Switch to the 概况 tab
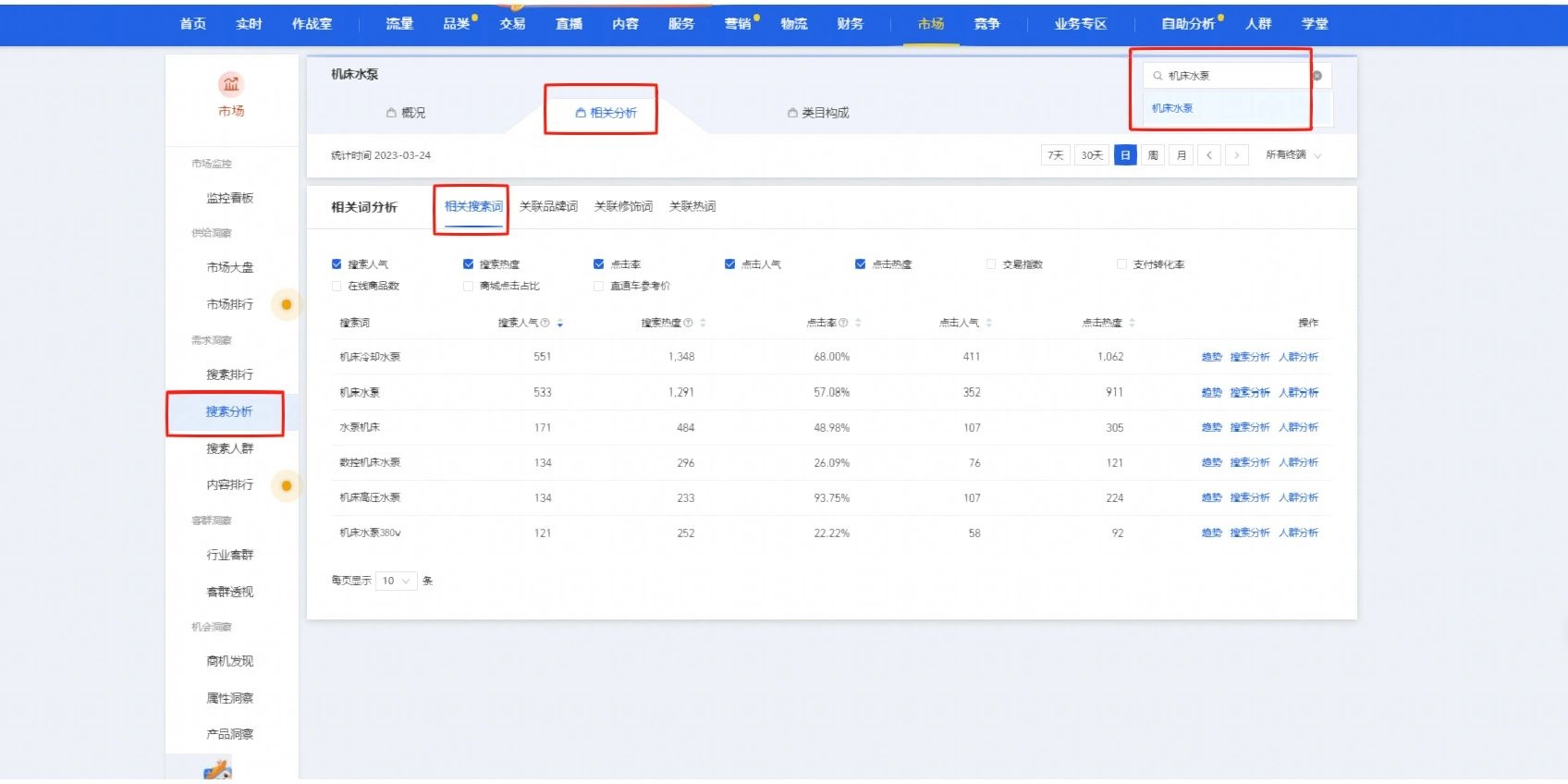Screen dimensions: 1568x784 406,113
